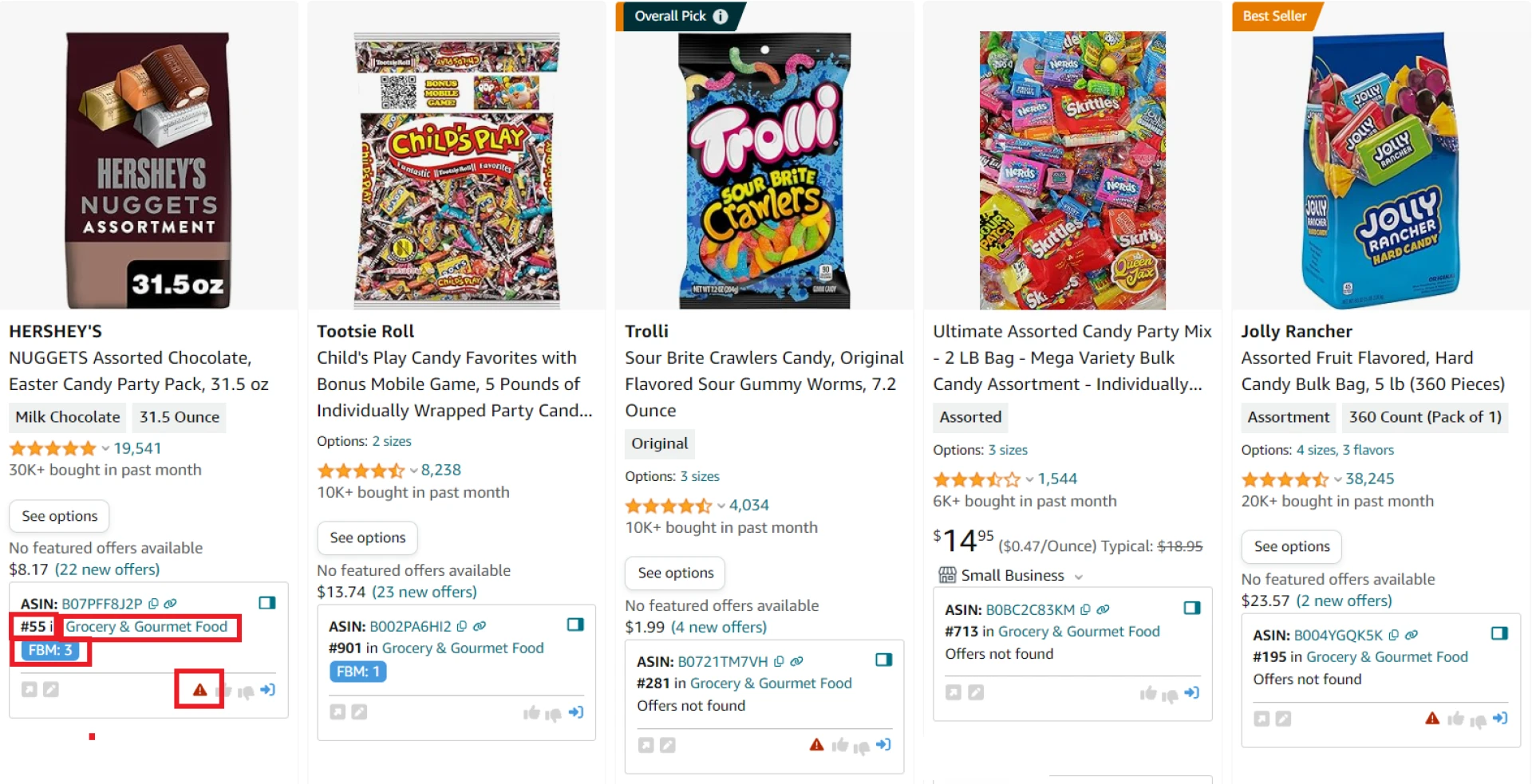This screenshot has height=784, width=1532.
Task: Click the warning triangle in the Trolli panel
Action: [x=816, y=744]
